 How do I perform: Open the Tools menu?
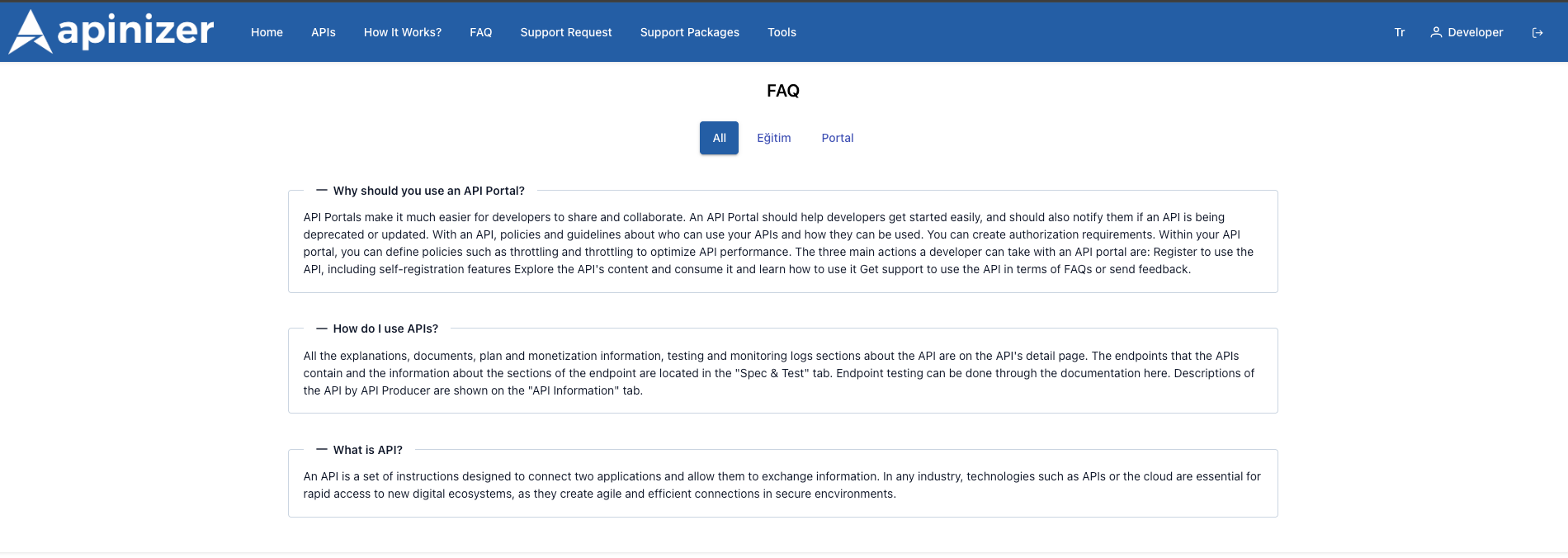pos(782,32)
